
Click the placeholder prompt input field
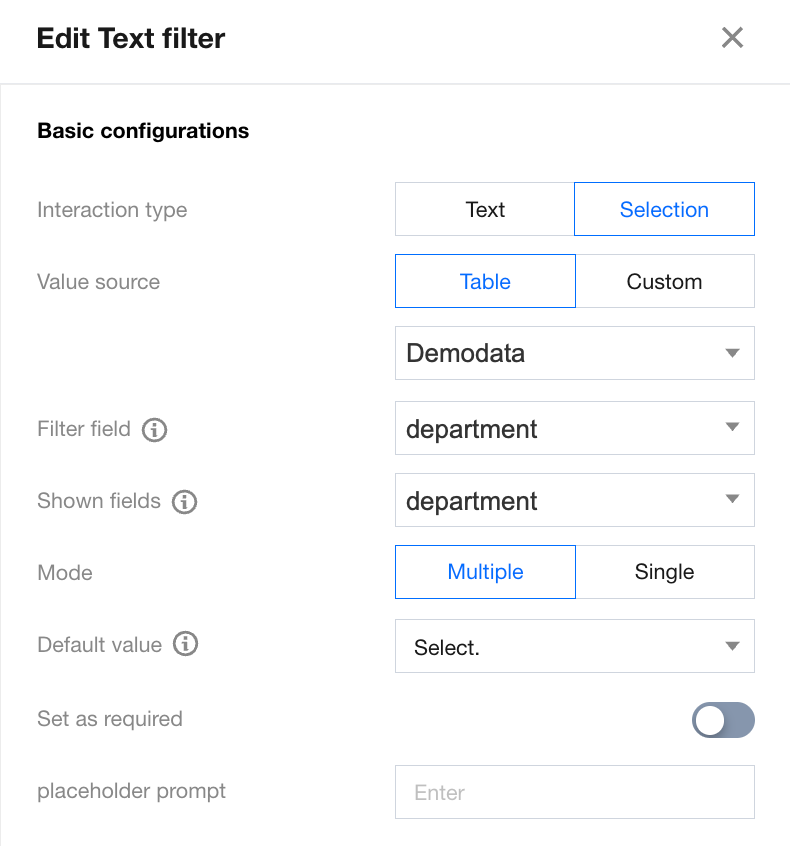[x=574, y=793]
